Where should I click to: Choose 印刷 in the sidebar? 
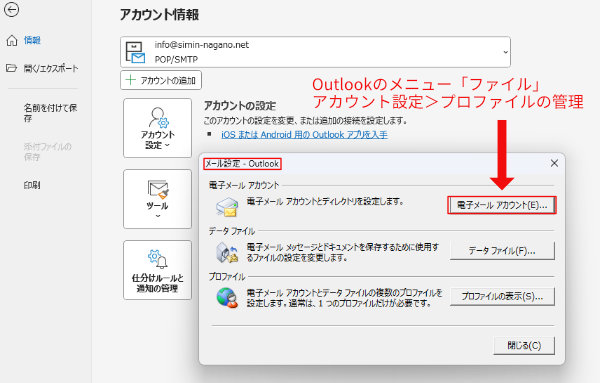(x=32, y=185)
